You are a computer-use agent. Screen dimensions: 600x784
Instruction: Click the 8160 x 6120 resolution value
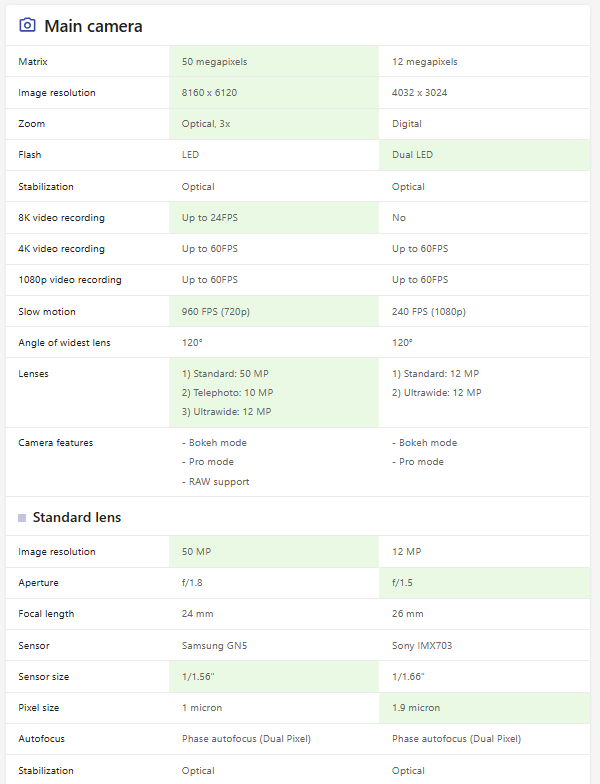pyautogui.click(x=210, y=92)
